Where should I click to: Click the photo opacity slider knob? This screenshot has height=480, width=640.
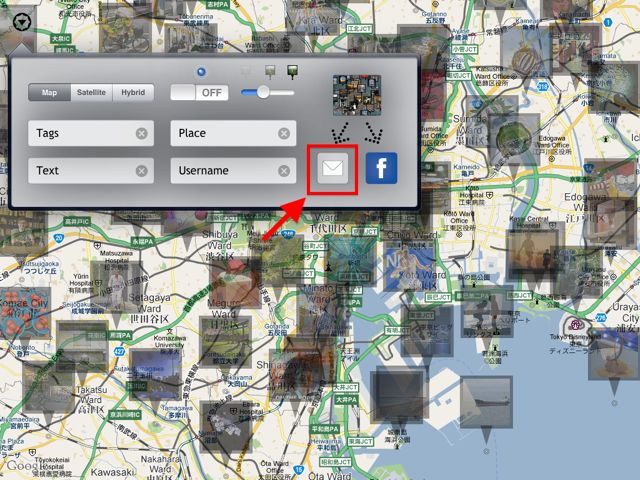[x=263, y=92]
